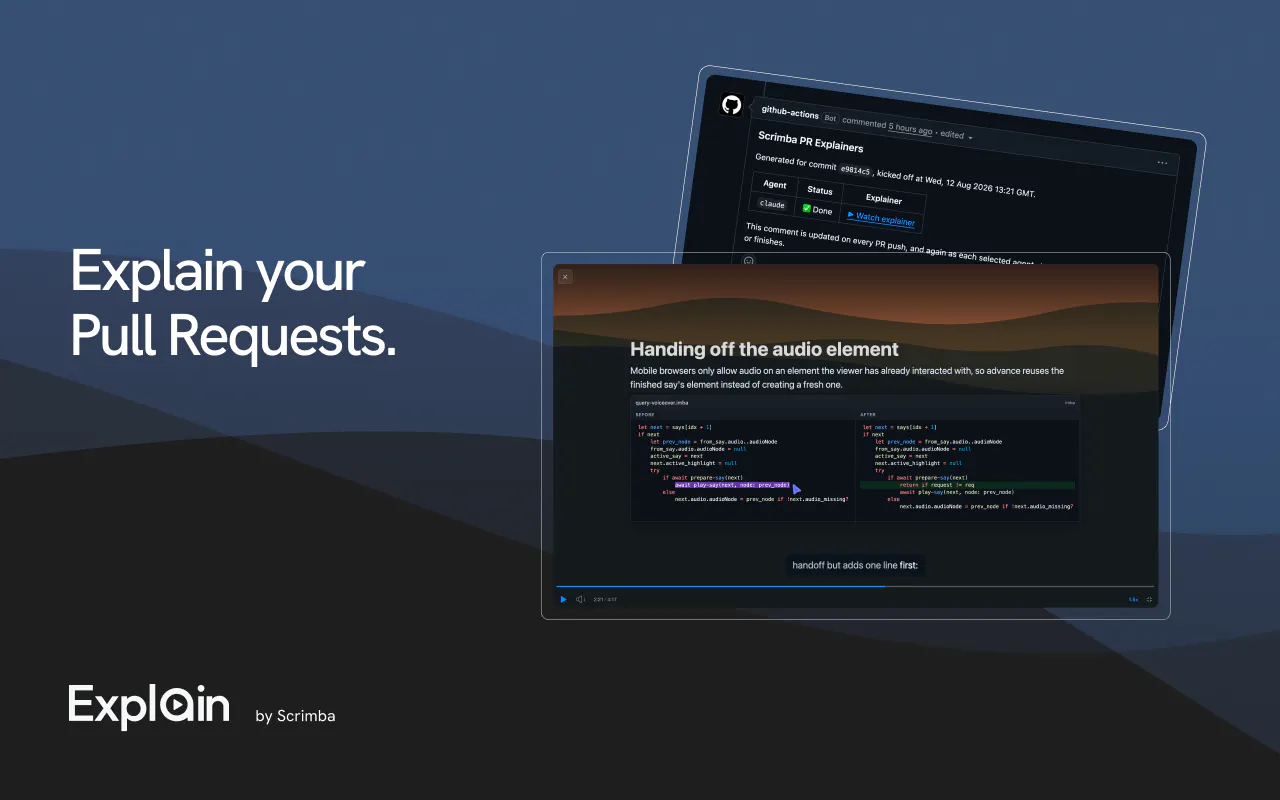Mute the video with the speaker icon

(x=580, y=599)
